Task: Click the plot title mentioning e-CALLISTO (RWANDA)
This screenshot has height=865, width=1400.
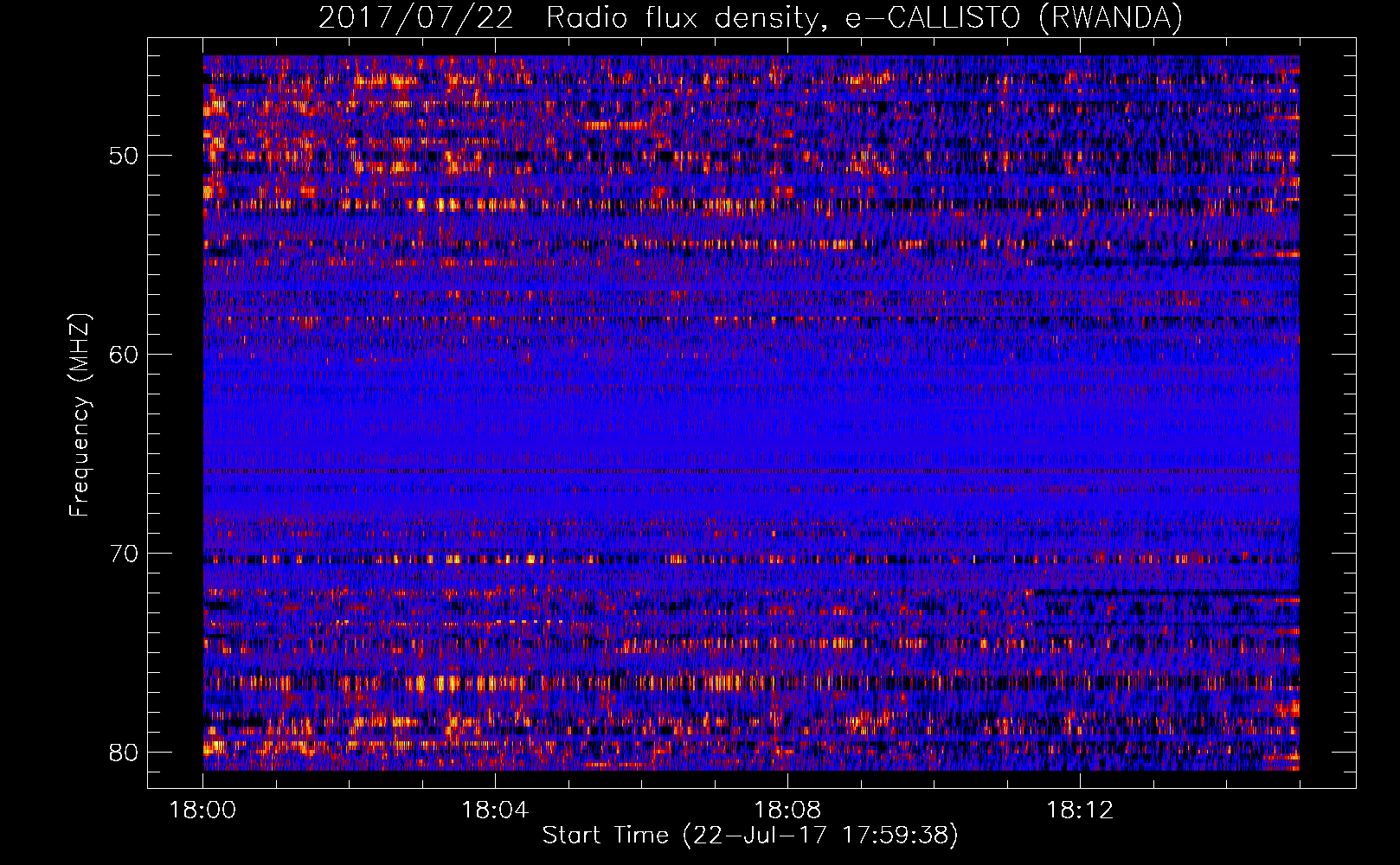Action: coord(750,18)
